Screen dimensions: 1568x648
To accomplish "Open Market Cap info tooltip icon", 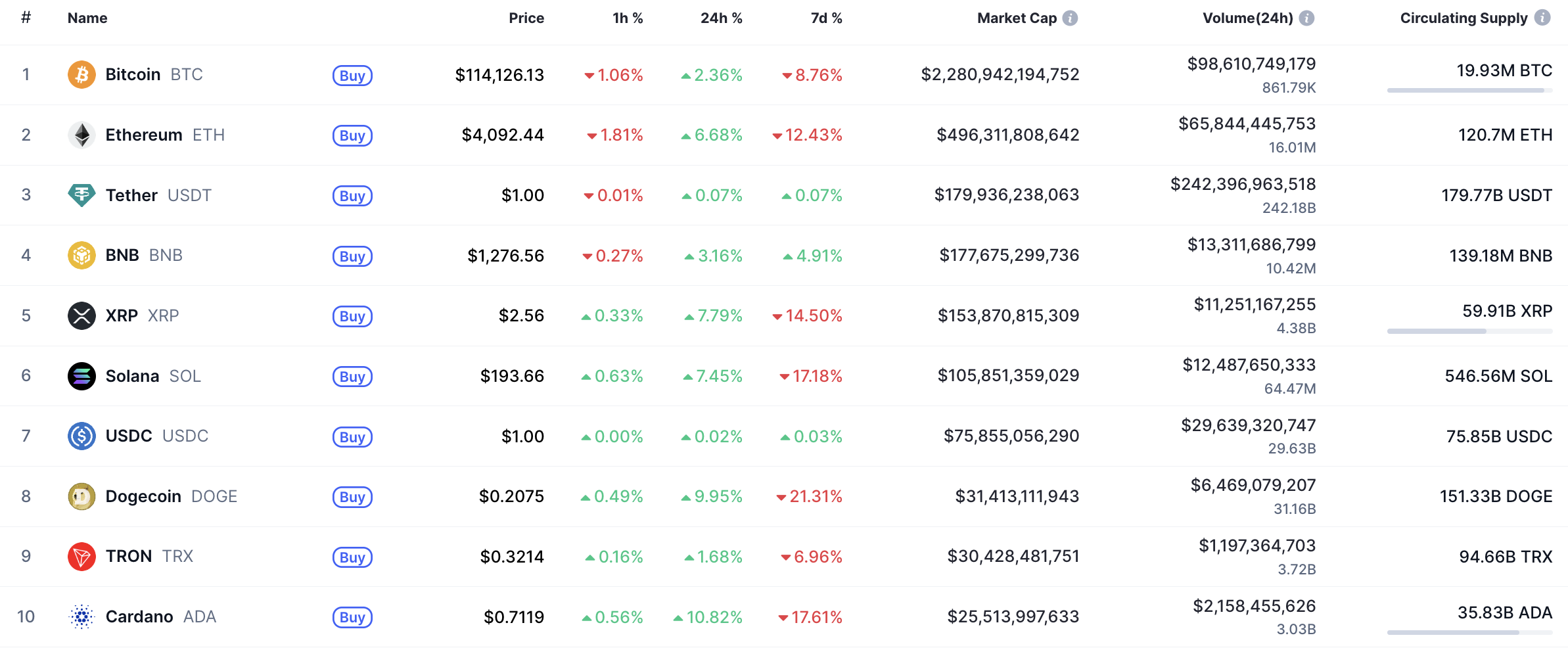I will [x=1071, y=18].
